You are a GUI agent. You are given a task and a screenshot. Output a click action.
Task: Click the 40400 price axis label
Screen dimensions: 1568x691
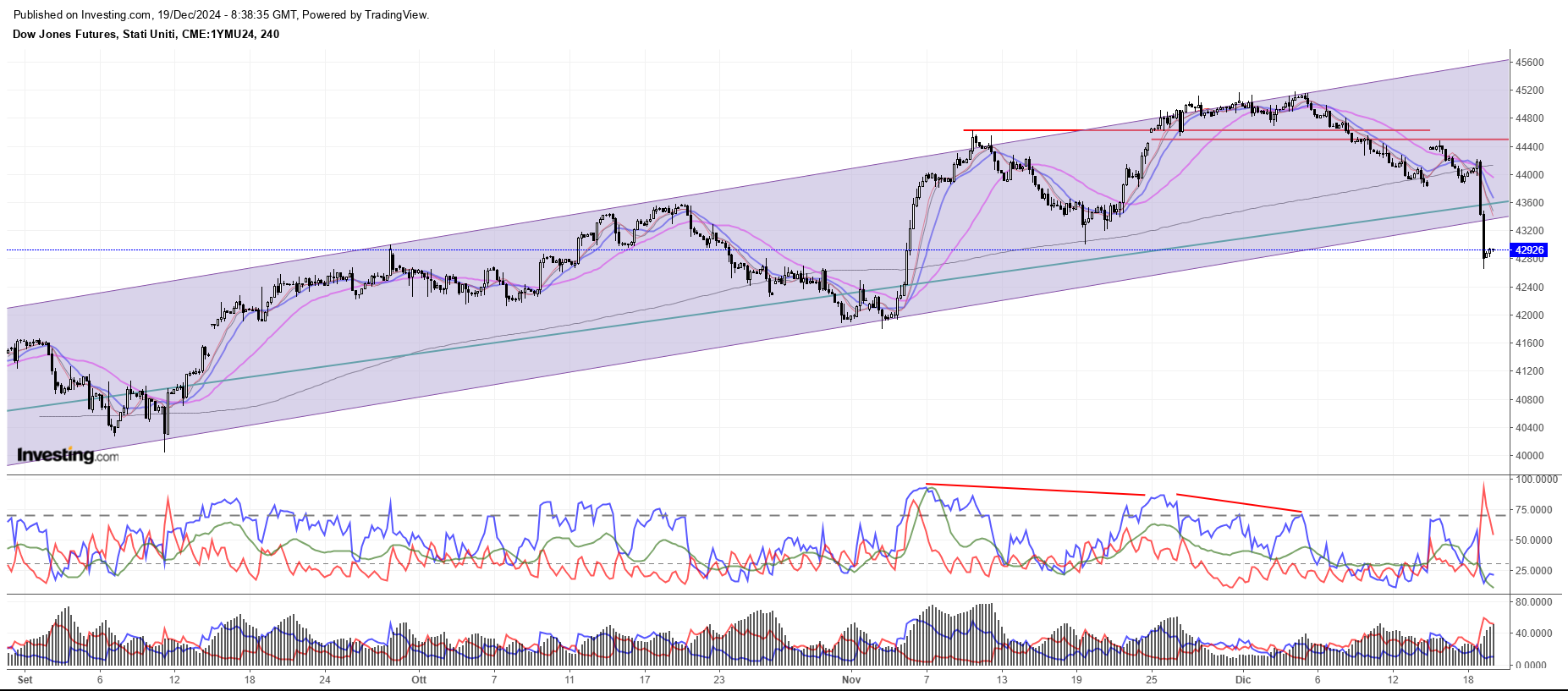tap(1530, 428)
